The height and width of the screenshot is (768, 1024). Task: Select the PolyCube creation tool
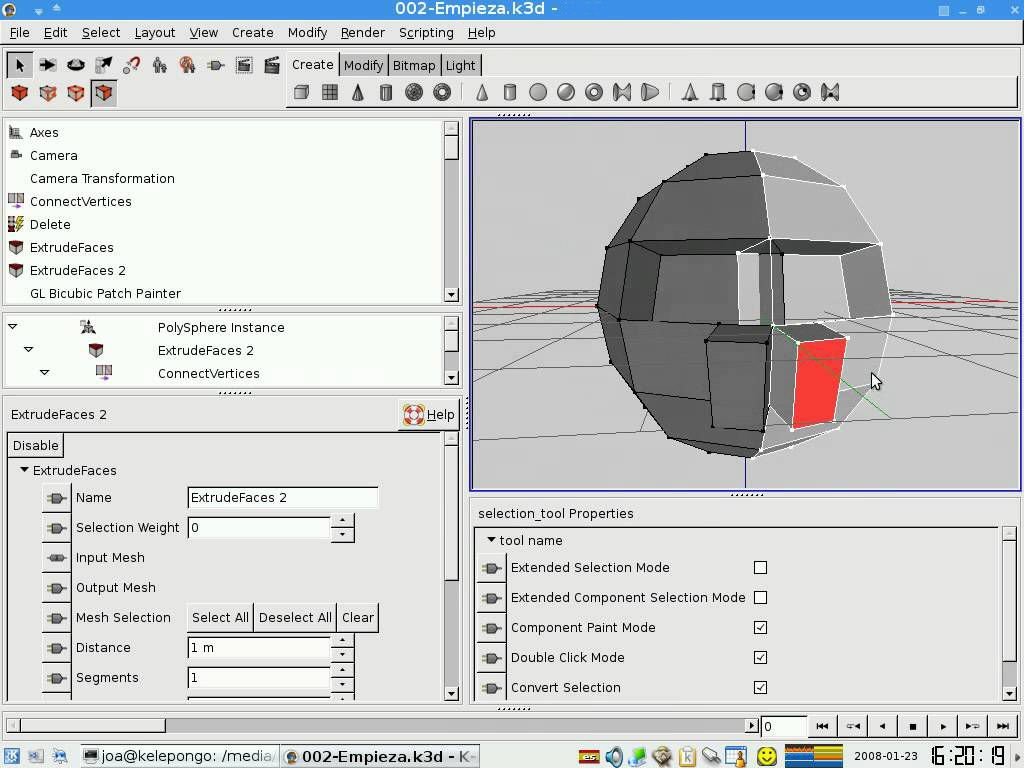coord(301,91)
